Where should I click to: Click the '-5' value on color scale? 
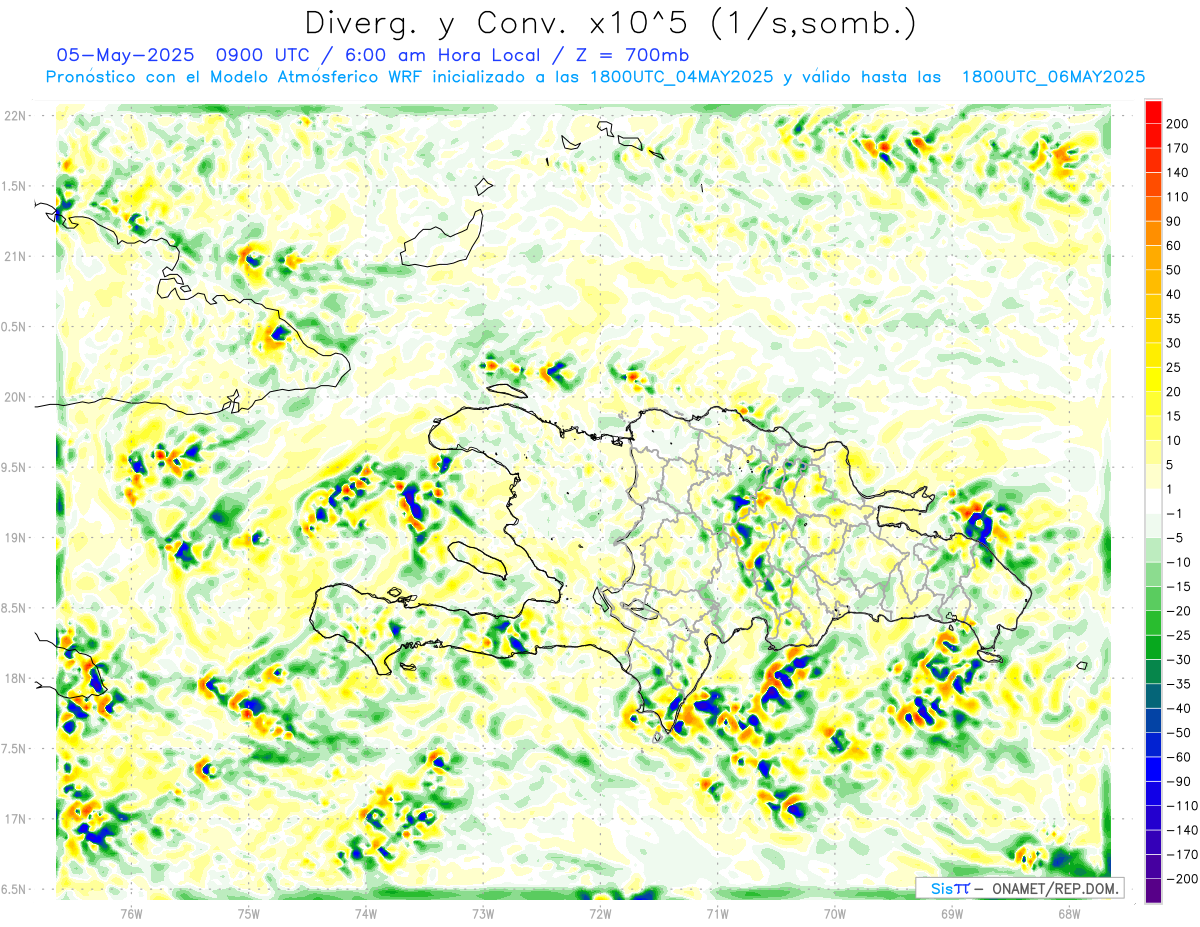click(x=1178, y=538)
